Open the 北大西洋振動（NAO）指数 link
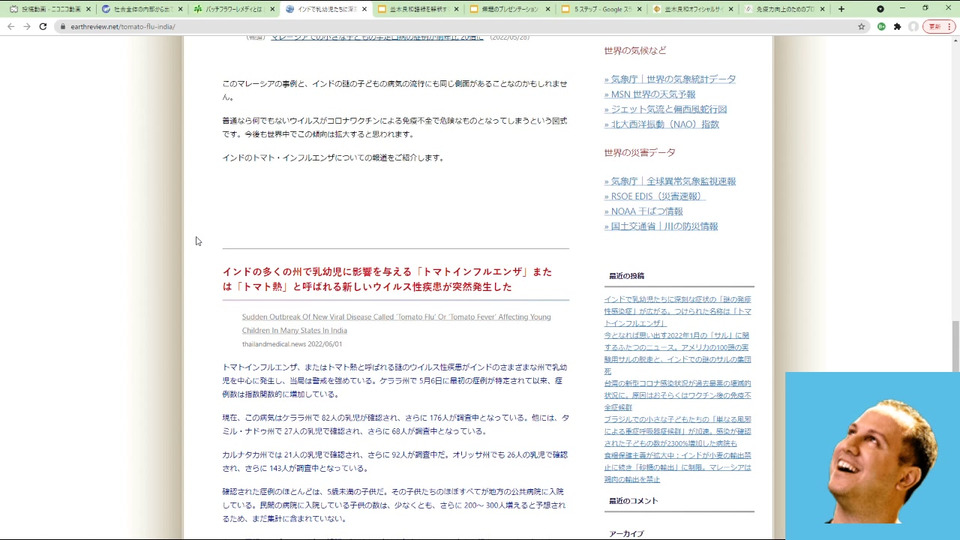The height and width of the screenshot is (540, 960). tap(661, 124)
